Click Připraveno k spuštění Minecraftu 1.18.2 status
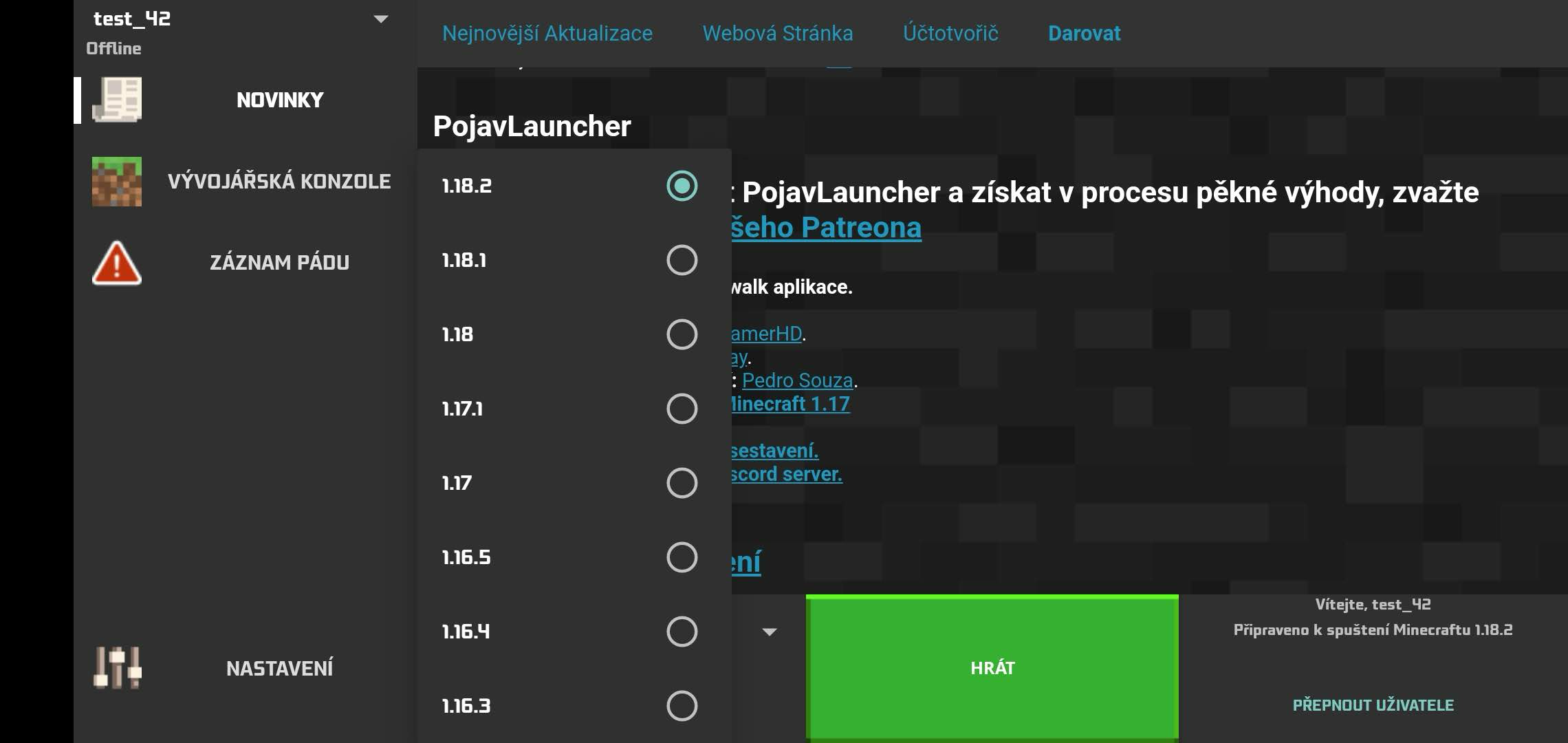Viewport: 1568px width, 743px height. 1373,630
